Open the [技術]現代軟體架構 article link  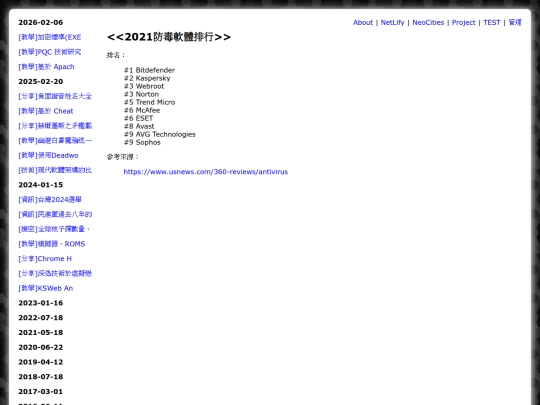[x=55, y=170]
